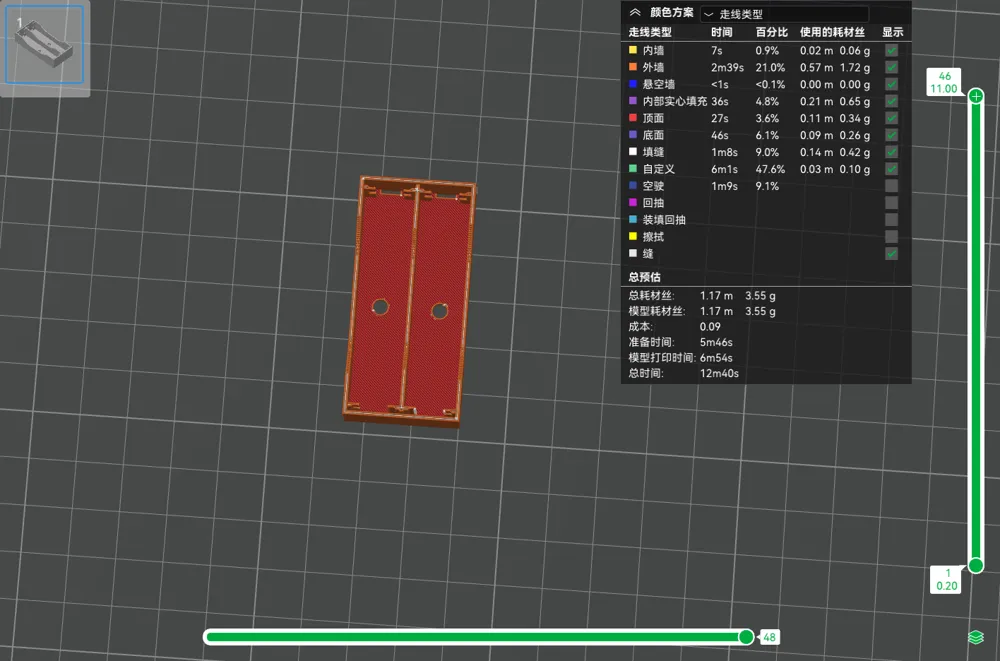Uncheck the 缝 seam display checkbox
The image size is (1000, 661).
point(892,253)
